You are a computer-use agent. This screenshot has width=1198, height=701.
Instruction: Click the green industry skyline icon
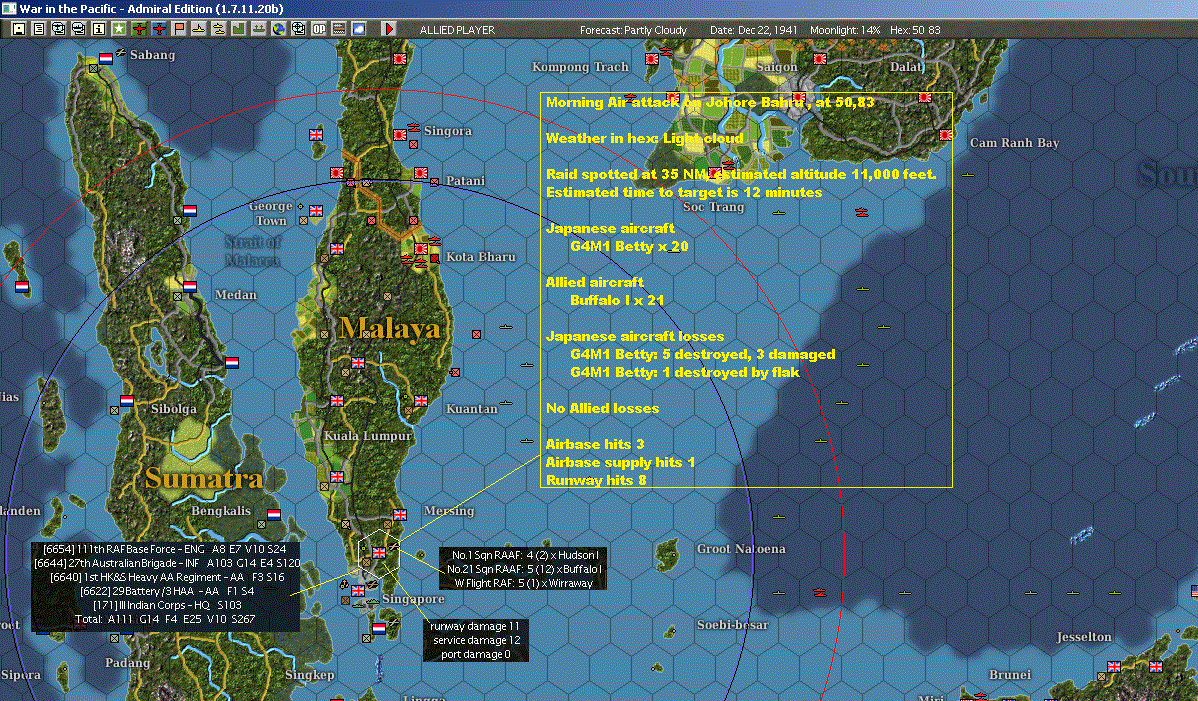(238, 29)
